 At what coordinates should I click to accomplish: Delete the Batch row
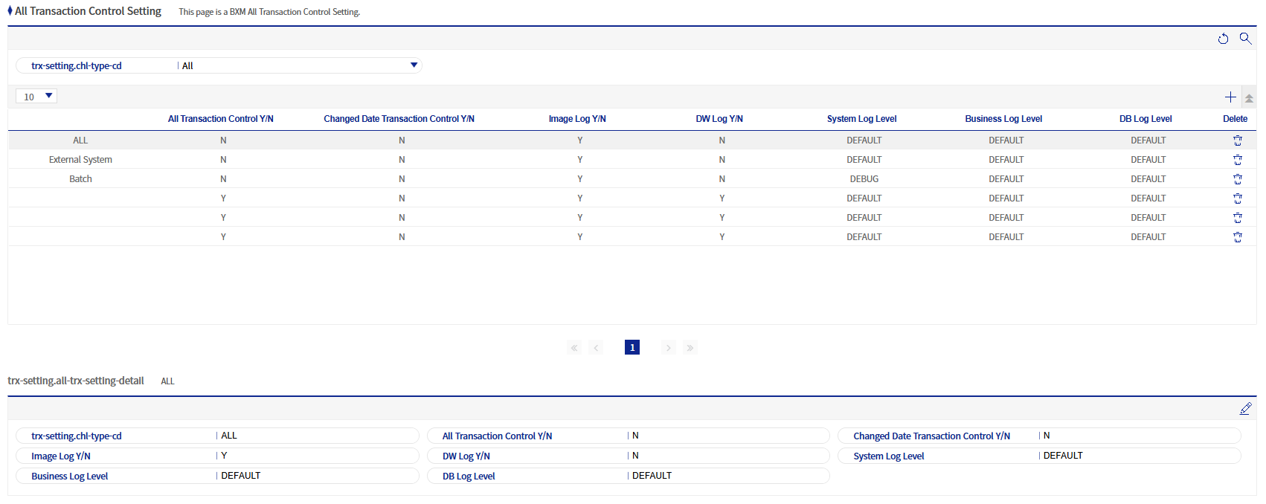pyautogui.click(x=1237, y=179)
